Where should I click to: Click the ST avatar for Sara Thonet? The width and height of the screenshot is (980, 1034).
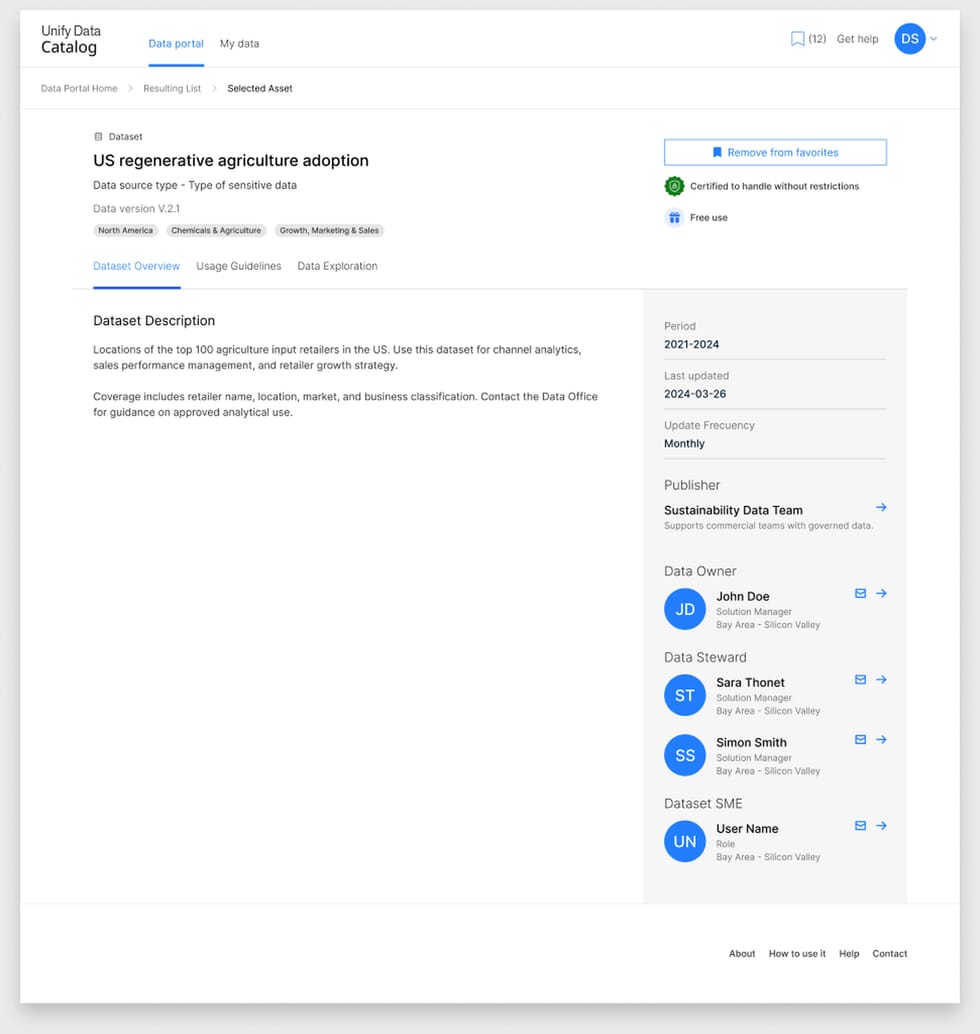pos(685,695)
